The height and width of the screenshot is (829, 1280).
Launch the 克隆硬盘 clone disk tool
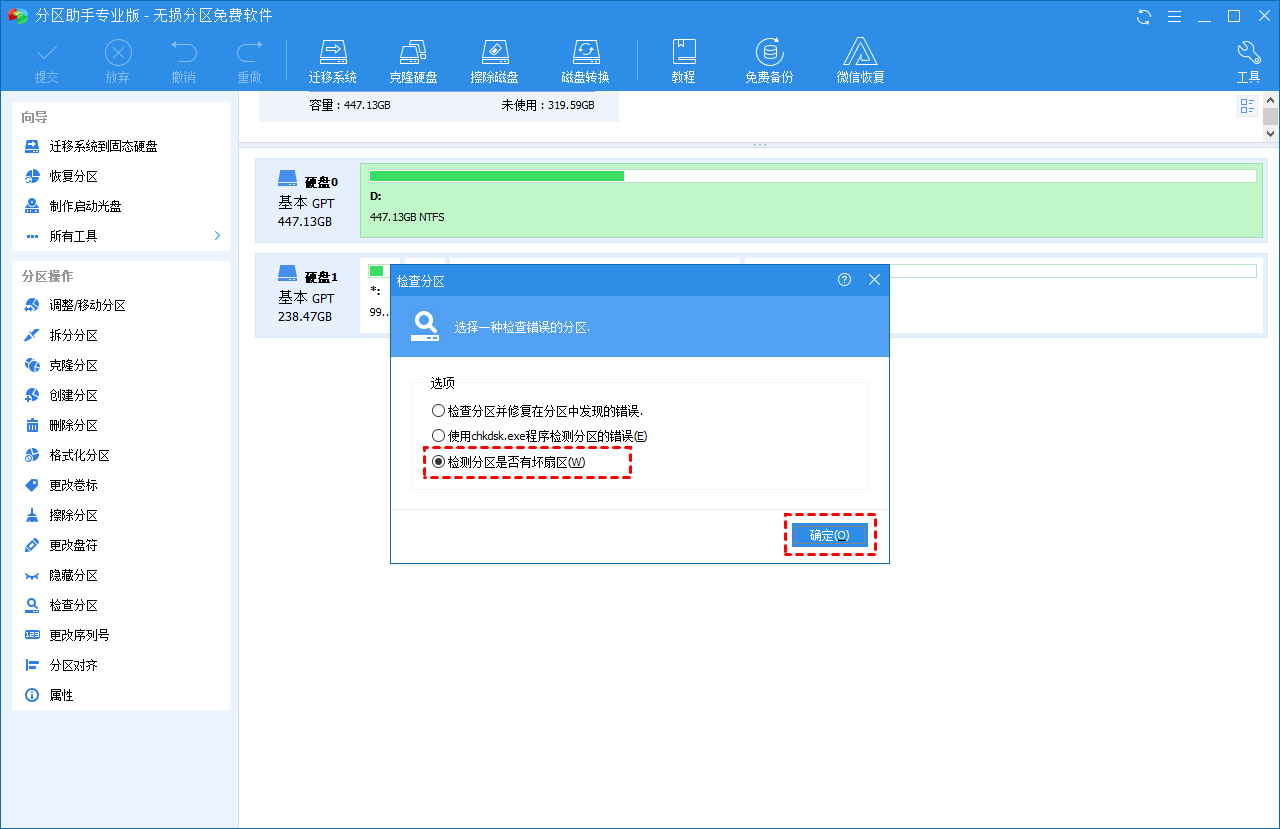coord(413,62)
